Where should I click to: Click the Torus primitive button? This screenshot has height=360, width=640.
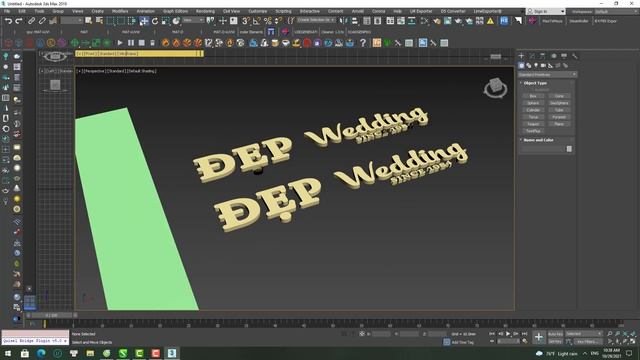coord(533,117)
